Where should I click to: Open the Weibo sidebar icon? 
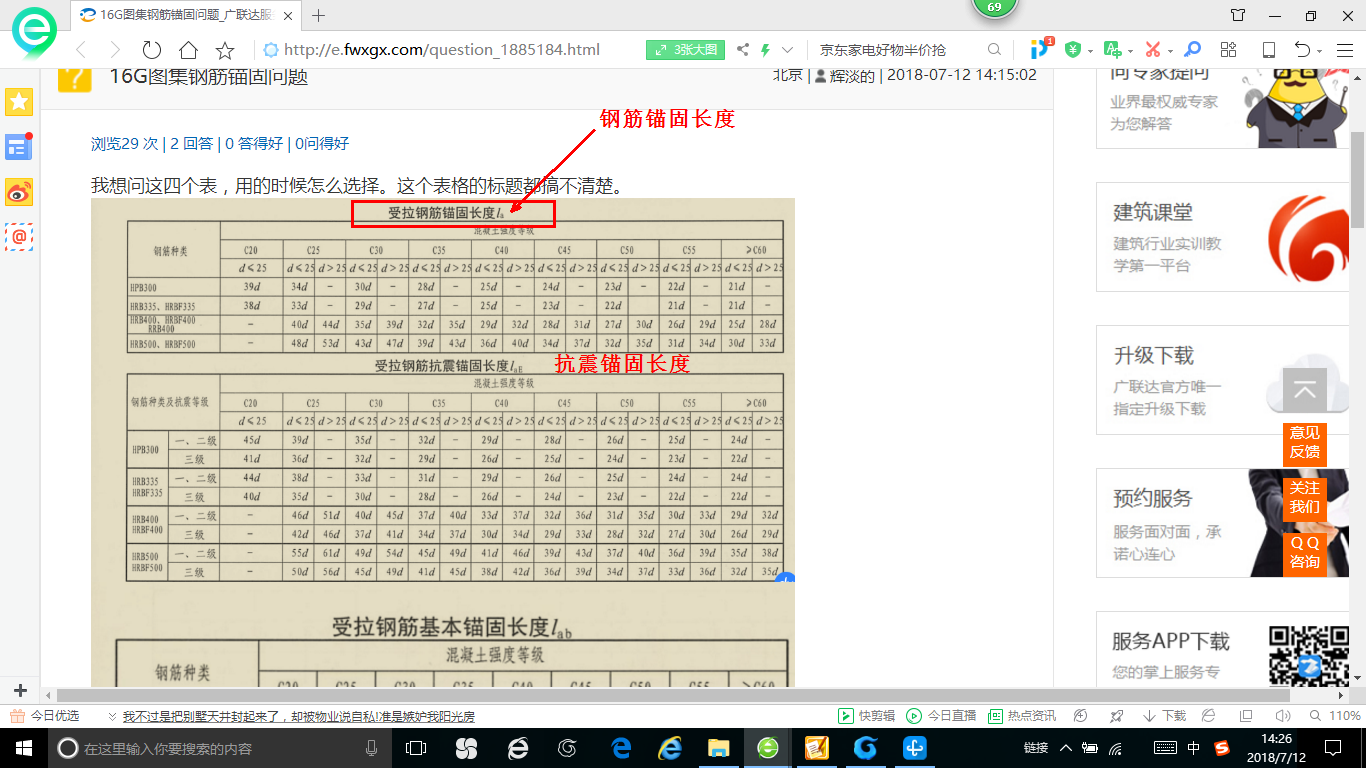click(x=19, y=192)
